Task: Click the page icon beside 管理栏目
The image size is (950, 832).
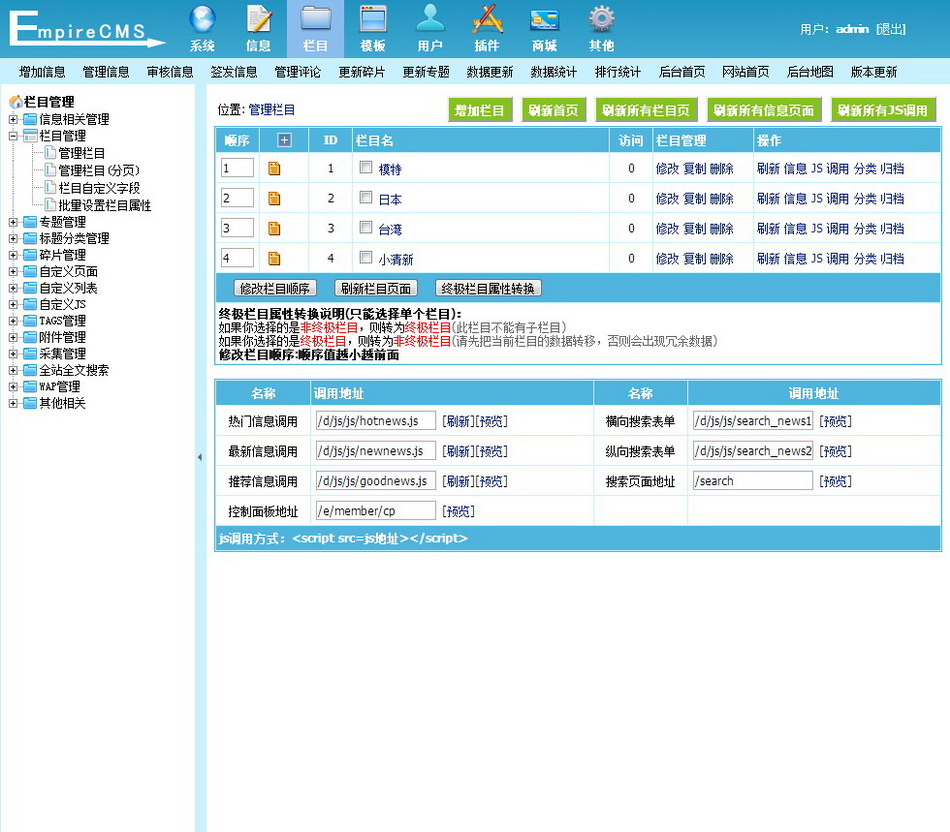Action: point(51,153)
